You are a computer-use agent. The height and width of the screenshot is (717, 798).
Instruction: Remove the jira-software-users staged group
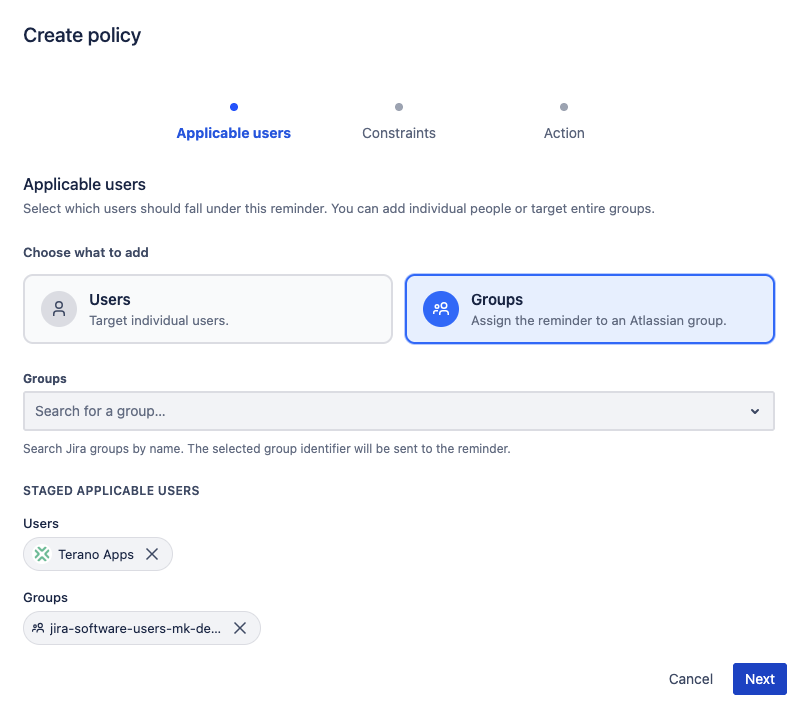pyautogui.click(x=240, y=628)
